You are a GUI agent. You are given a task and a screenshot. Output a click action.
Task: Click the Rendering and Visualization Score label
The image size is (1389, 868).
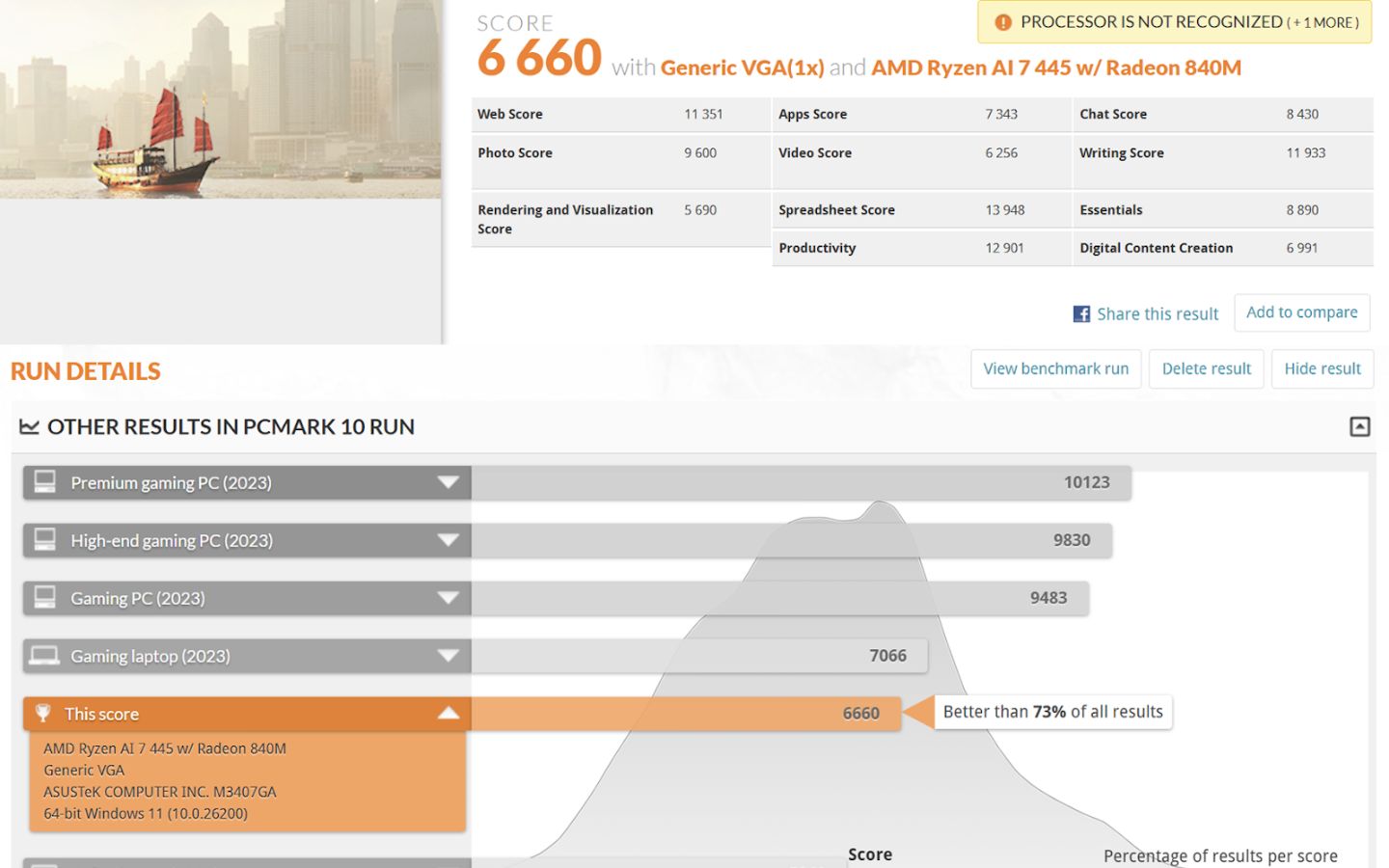[x=565, y=219]
